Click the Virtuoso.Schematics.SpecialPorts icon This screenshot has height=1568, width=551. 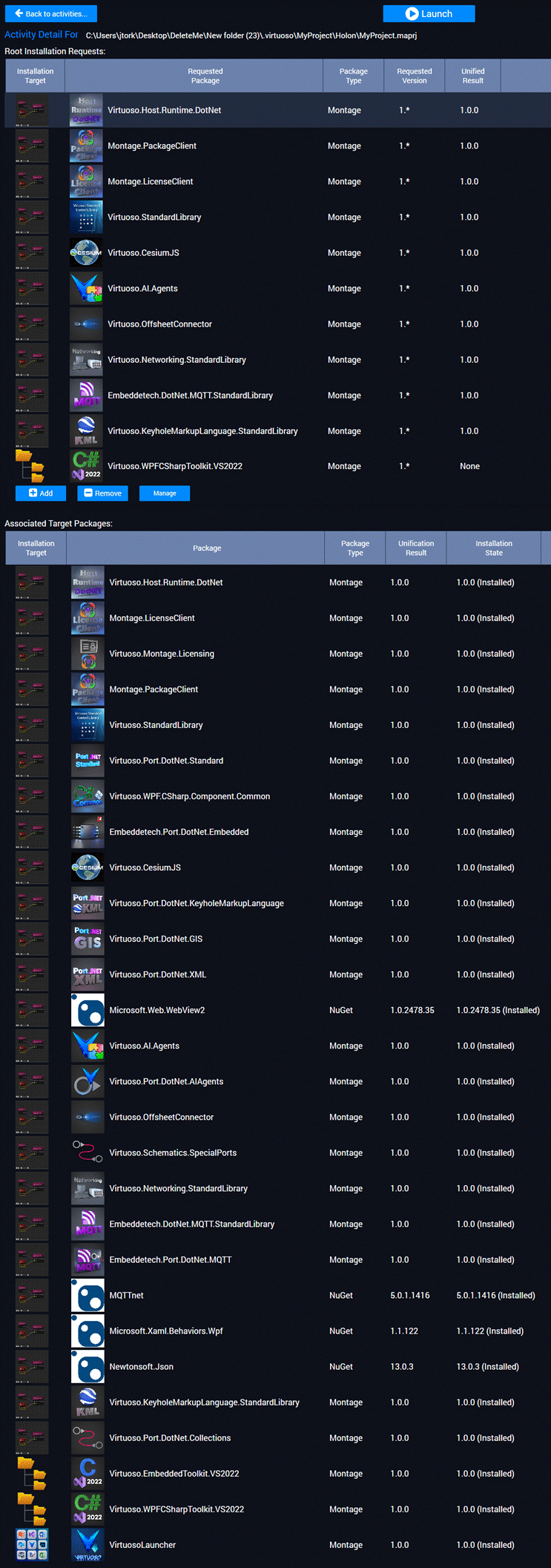point(88,1152)
